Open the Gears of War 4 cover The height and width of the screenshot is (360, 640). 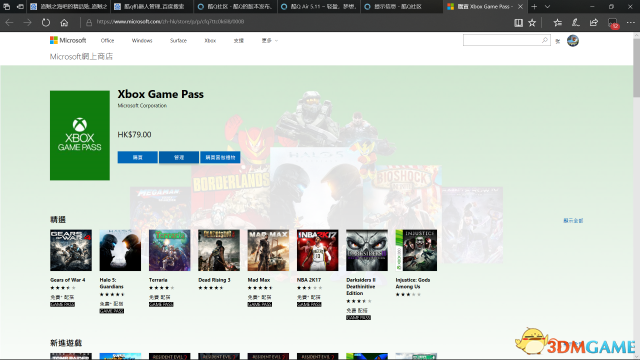click(x=71, y=250)
